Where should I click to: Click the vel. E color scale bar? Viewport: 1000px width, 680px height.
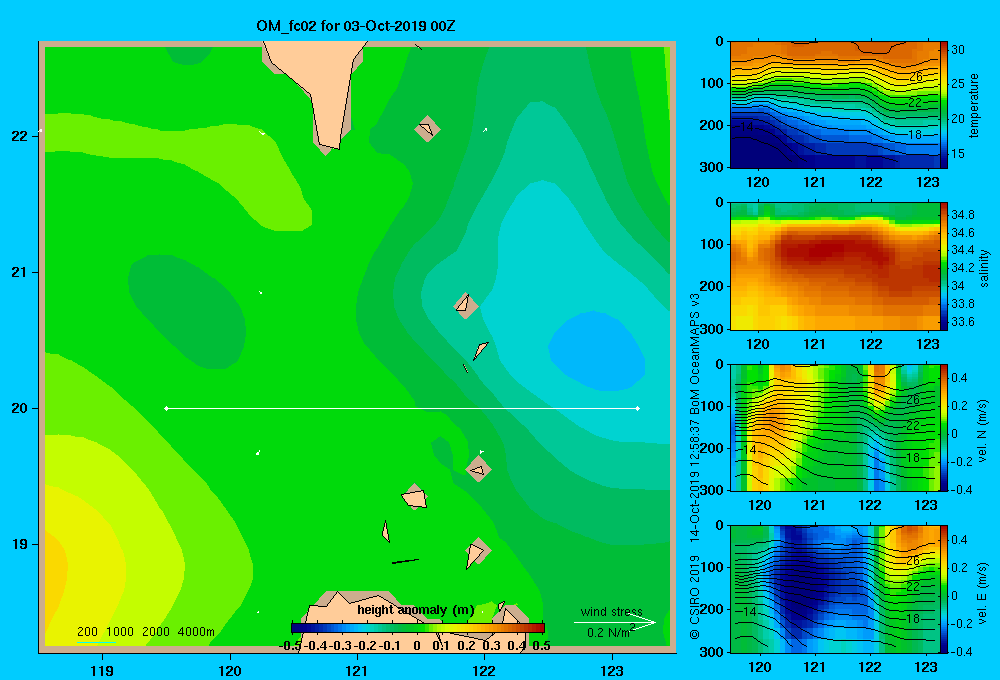coord(944,589)
